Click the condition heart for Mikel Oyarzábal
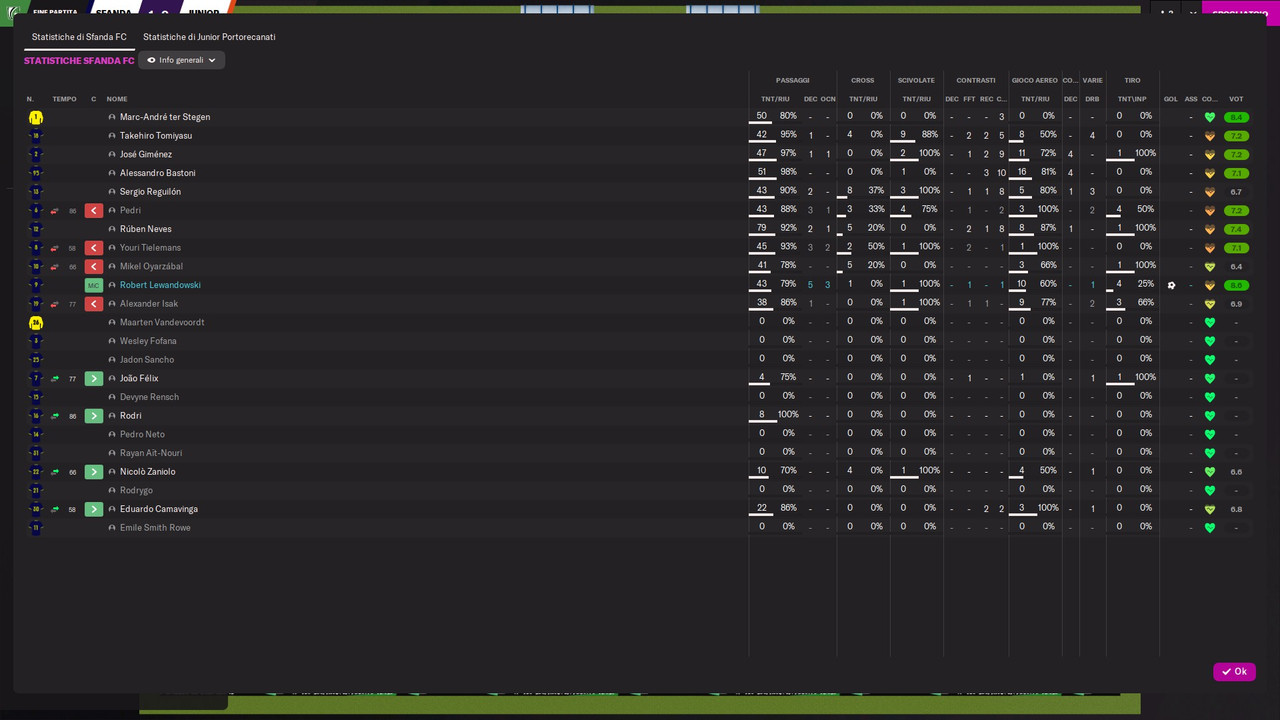Screen dimensions: 1280x720 tap(1210, 267)
